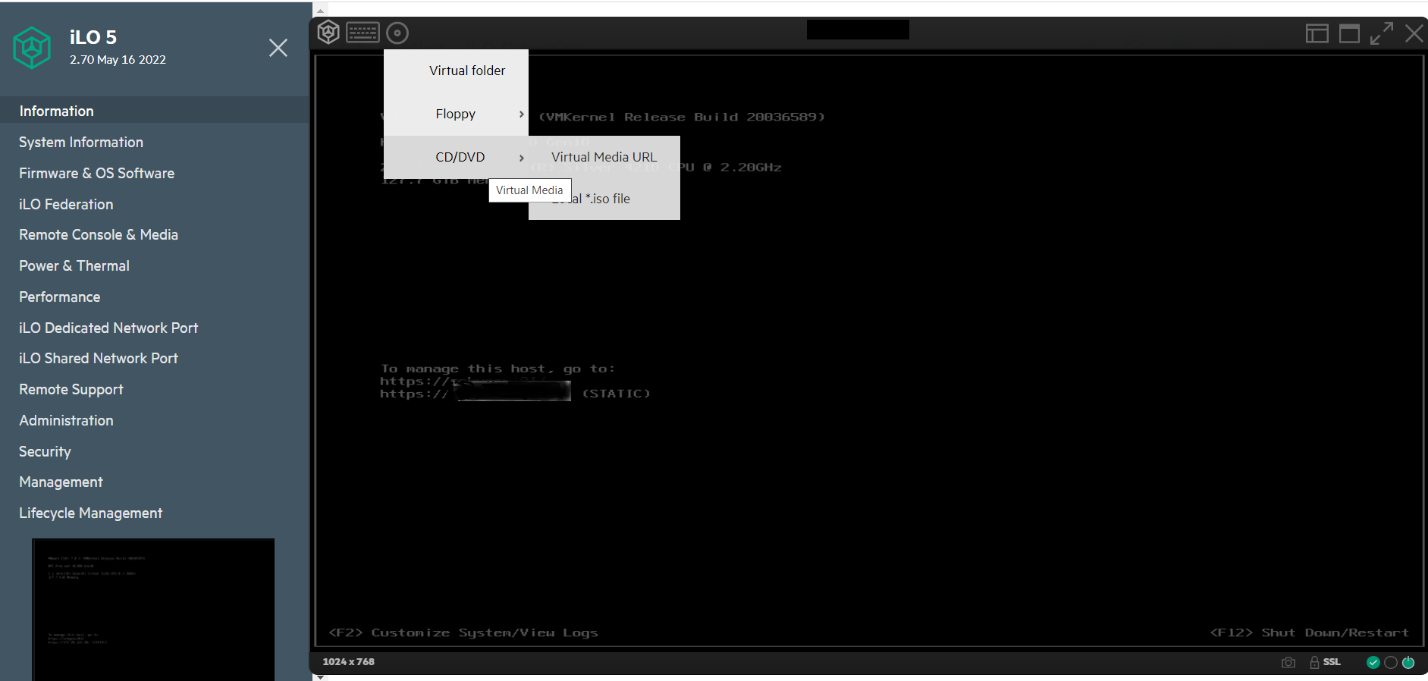The width and height of the screenshot is (1428, 681).
Task: Click the Virtual Media disc icon
Action: coord(397,33)
